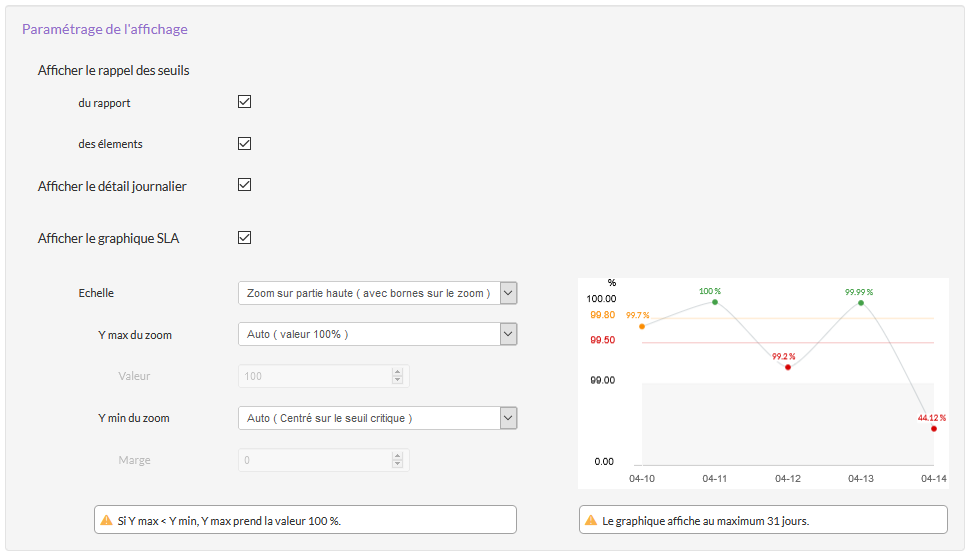The image size is (970, 556).
Task: Expand the 'Y max du zoom' dropdown
Action: (x=508, y=334)
